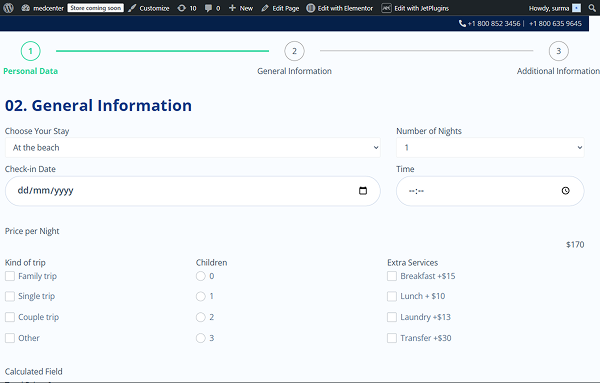Viewport: 600px width, 383px height.
Task: Call the +1 800 635 9645 phone number
Action: point(555,23)
